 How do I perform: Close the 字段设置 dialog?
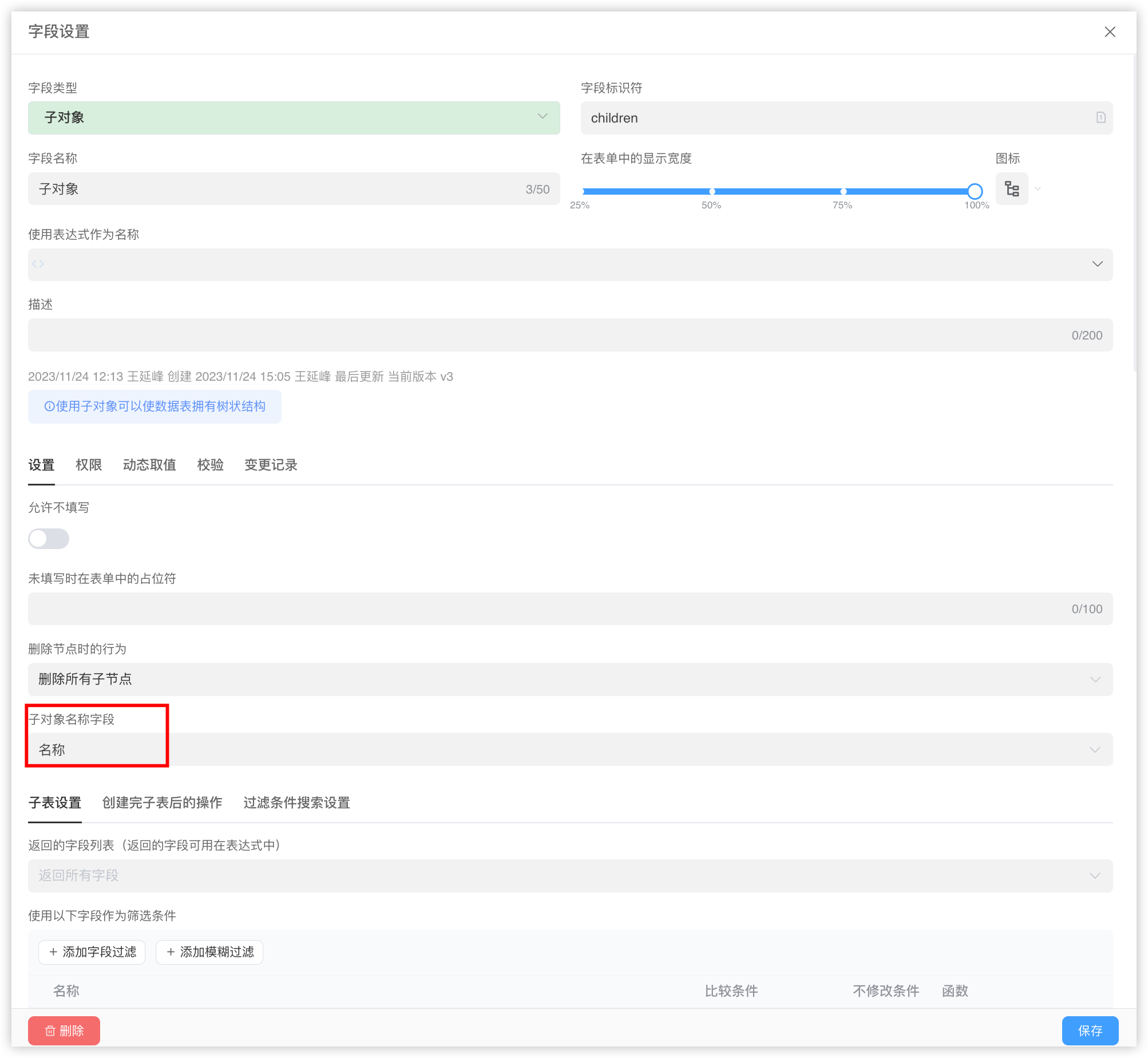1110,32
